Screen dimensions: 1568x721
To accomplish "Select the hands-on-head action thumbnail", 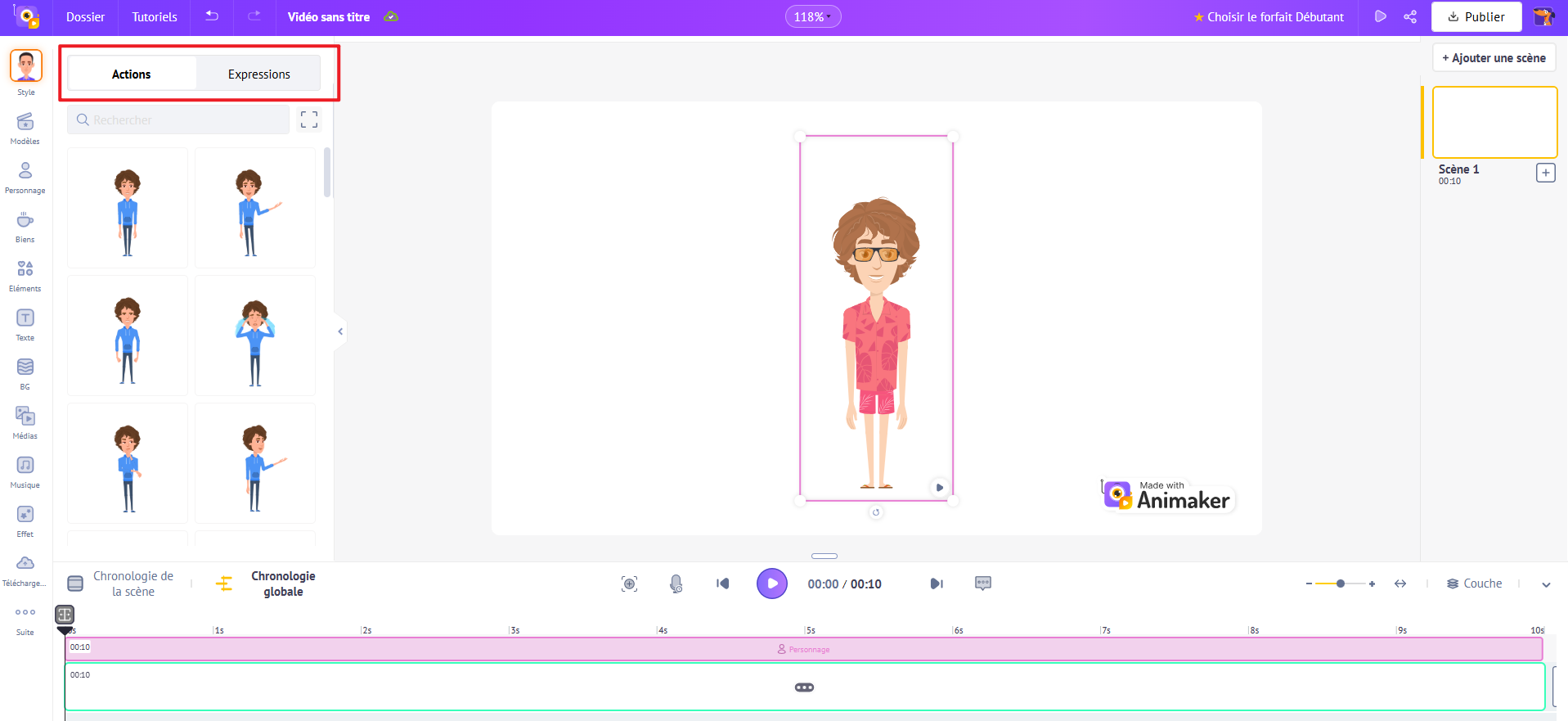I will point(255,336).
